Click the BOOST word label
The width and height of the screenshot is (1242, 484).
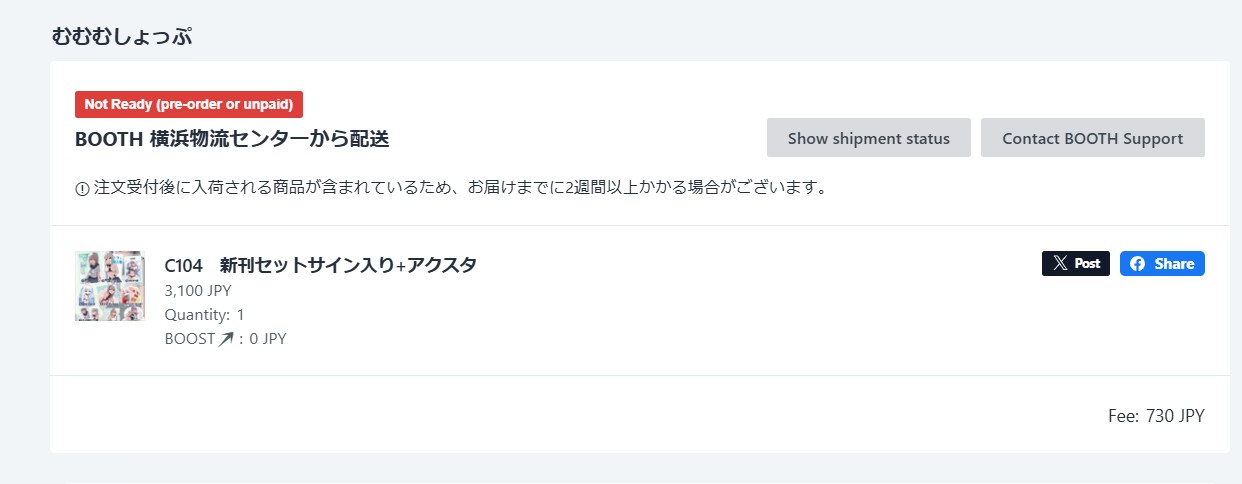pyautogui.click(x=190, y=339)
